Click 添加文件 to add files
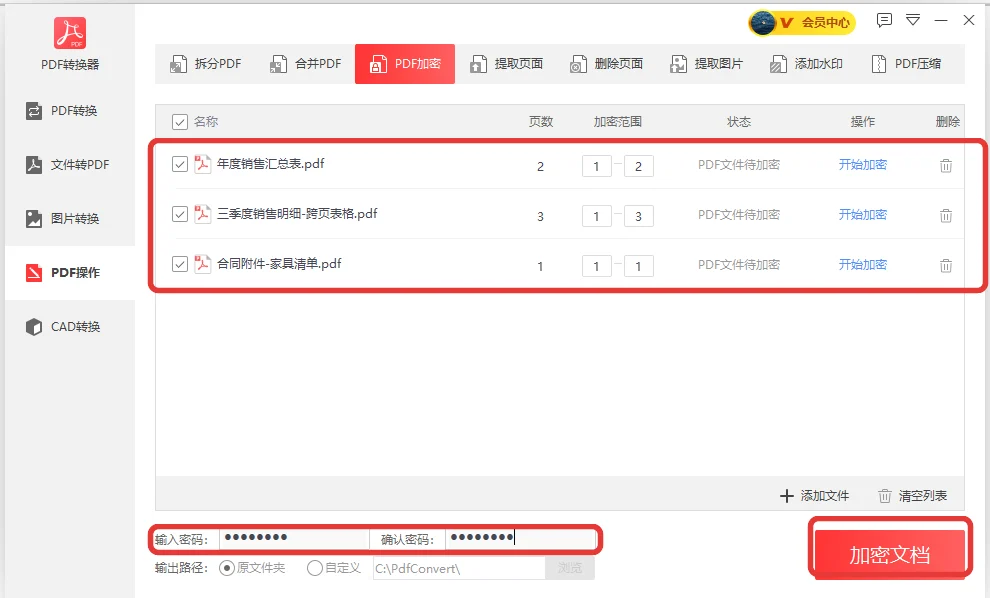Image resolution: width=990 pixels, height=598 pixels. [814, 496]
